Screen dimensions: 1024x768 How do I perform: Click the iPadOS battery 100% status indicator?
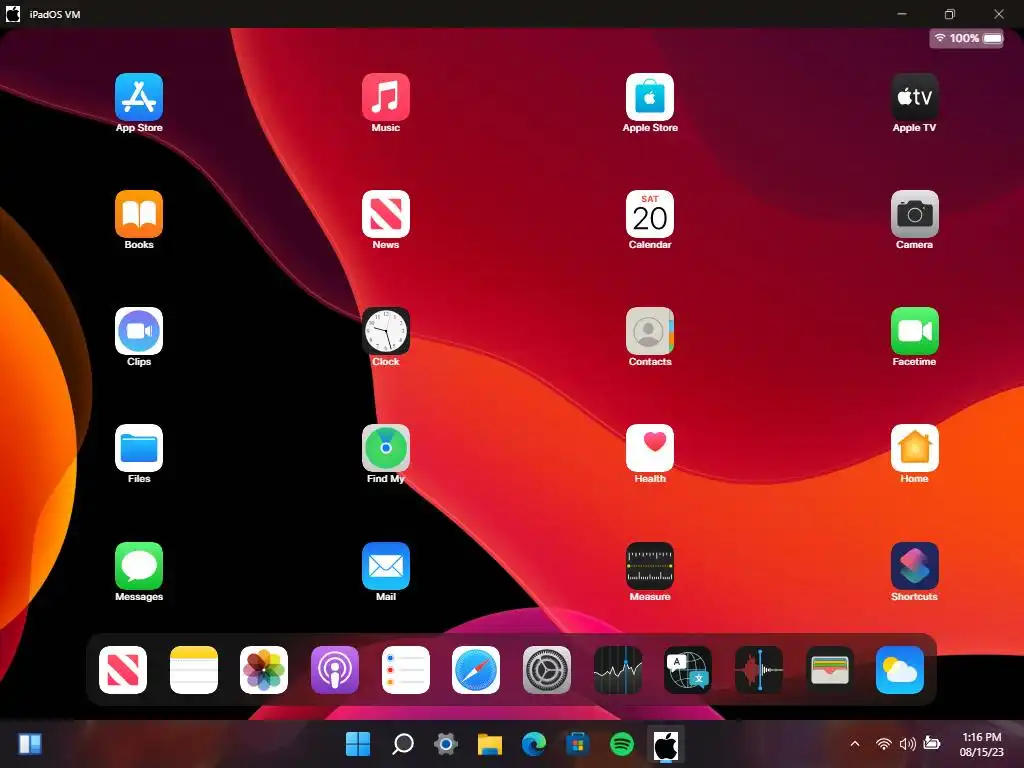pyautogui.click(x=967, y=39)
